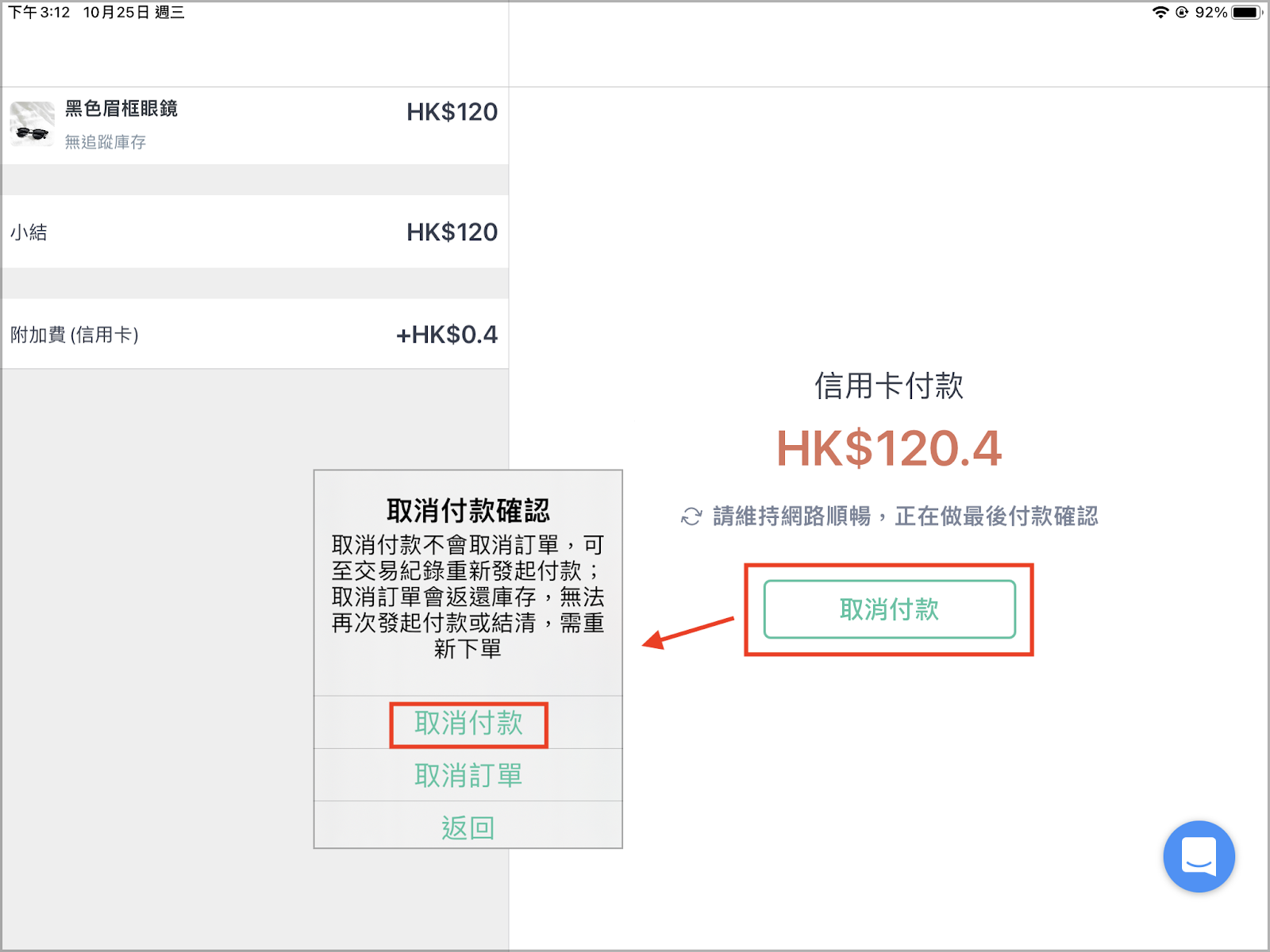Screen dimensions: 1270x952
Task: Tap 取消付款 outlined button under payment amount
Action: pos(889,609)
